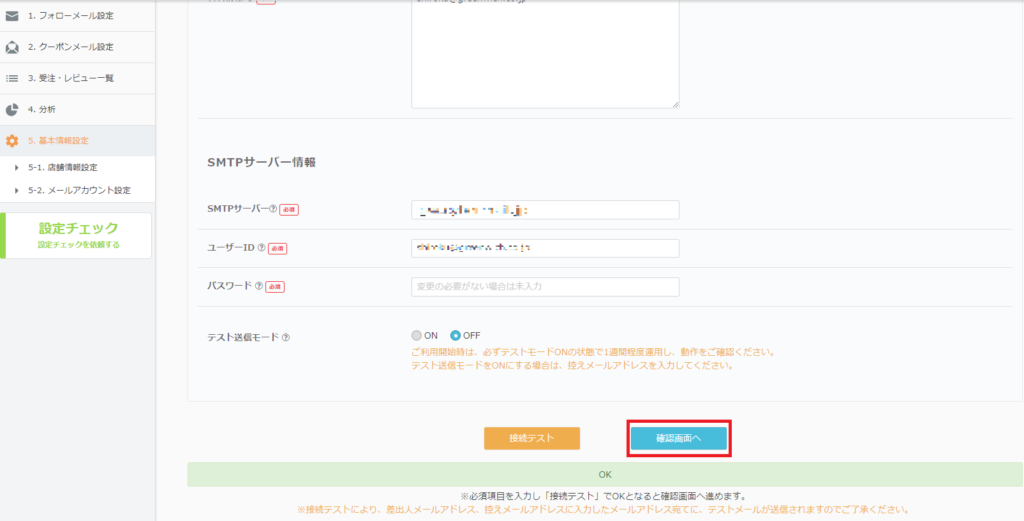Select the OFF radio for test send mode
Image resolution: width=1024 pixels, height=521 pixels.
pyautogui.click(x=455, y=335)
